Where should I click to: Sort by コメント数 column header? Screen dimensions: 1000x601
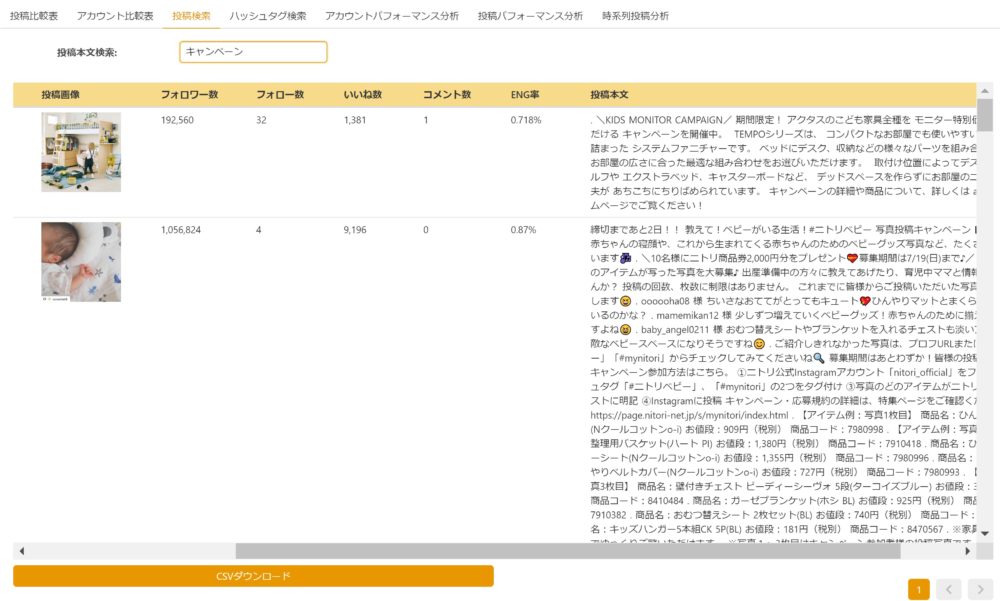(447, 94)
